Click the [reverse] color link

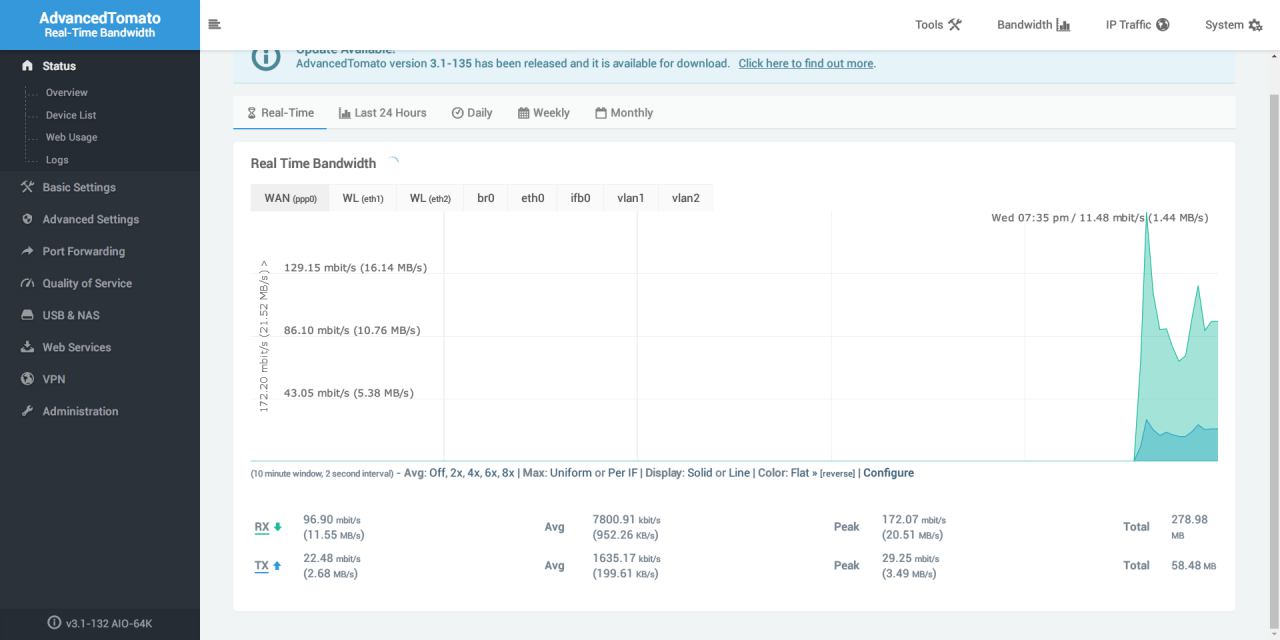[x=837, y=473]
